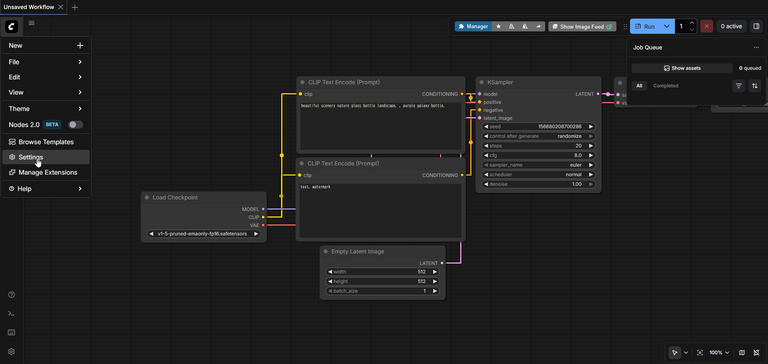
Task: Expand the Help submenu
Action: pyautogui.click(x=46, y=189)
